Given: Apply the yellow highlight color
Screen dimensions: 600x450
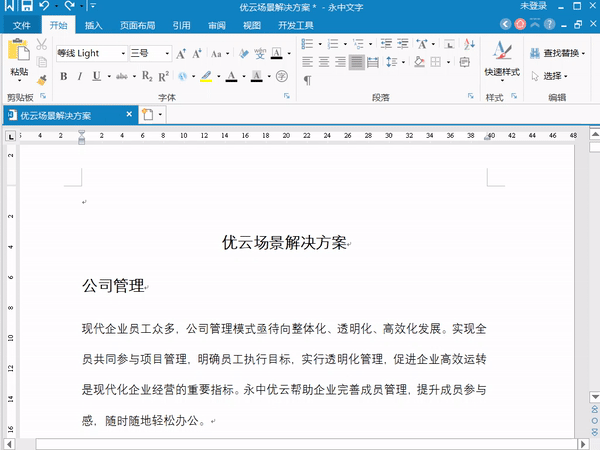Looking at the screenshot, I should (x=204, y=76).
